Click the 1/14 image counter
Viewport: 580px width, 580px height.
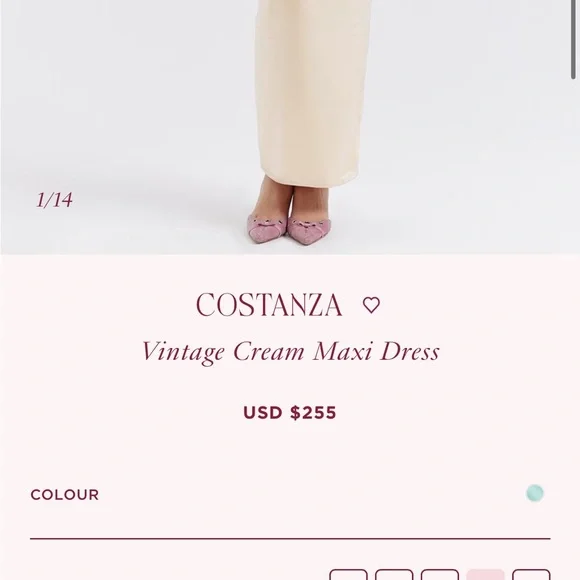pyautogui.click(x=54, y=200)
